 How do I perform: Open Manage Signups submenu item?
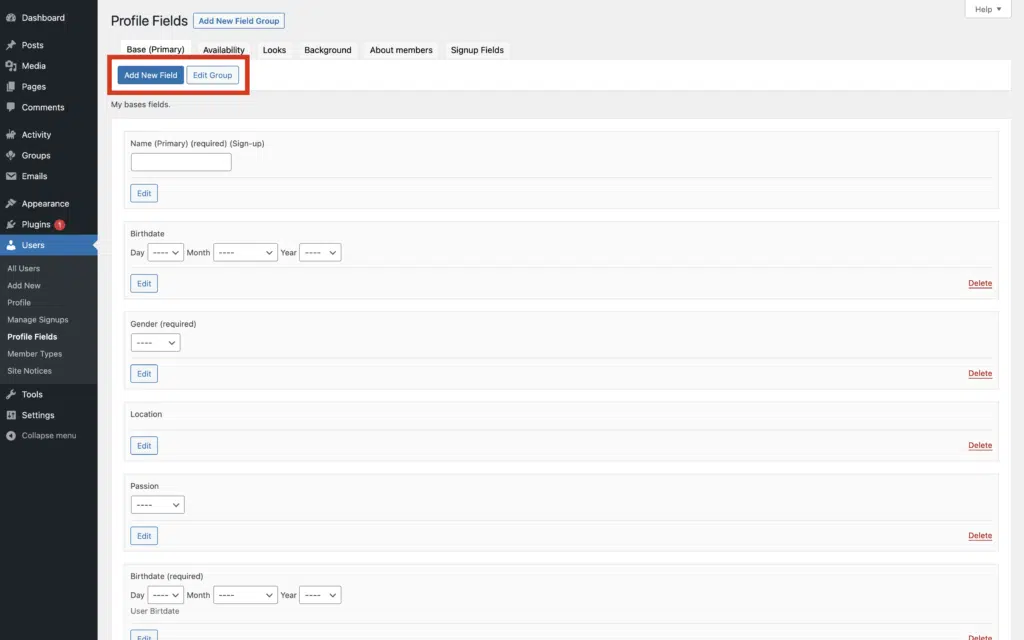click(37, 319)
